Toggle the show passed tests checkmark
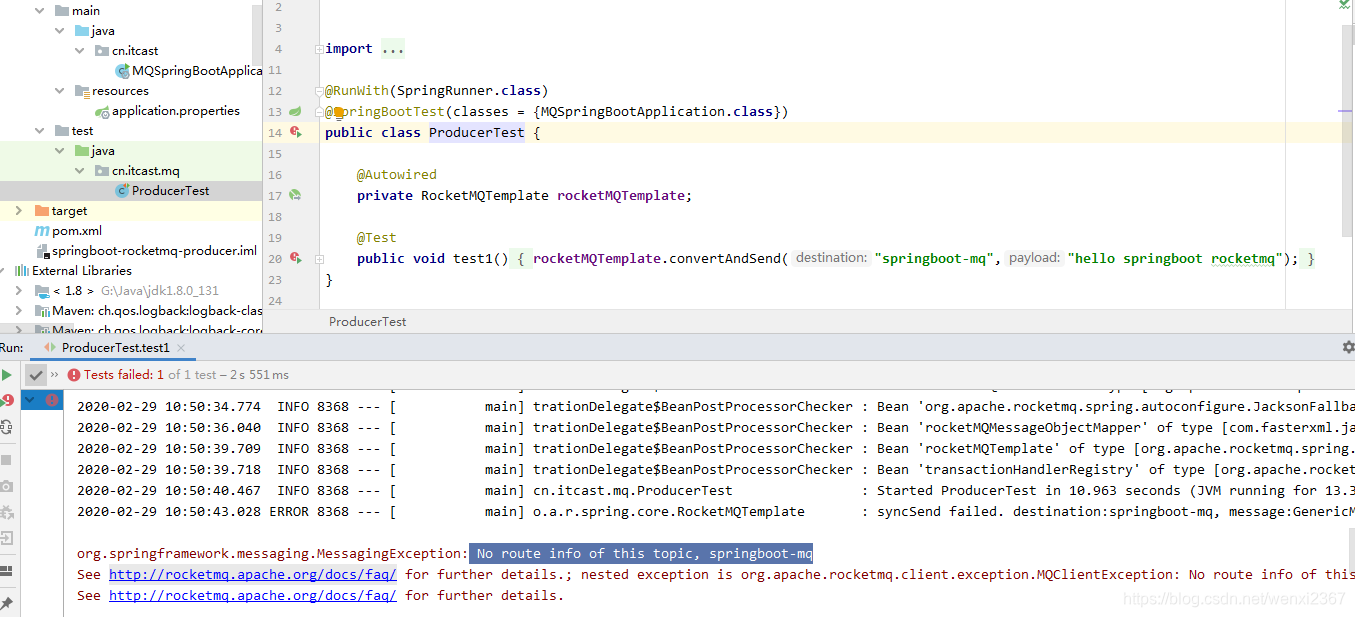 pos(34,374)
